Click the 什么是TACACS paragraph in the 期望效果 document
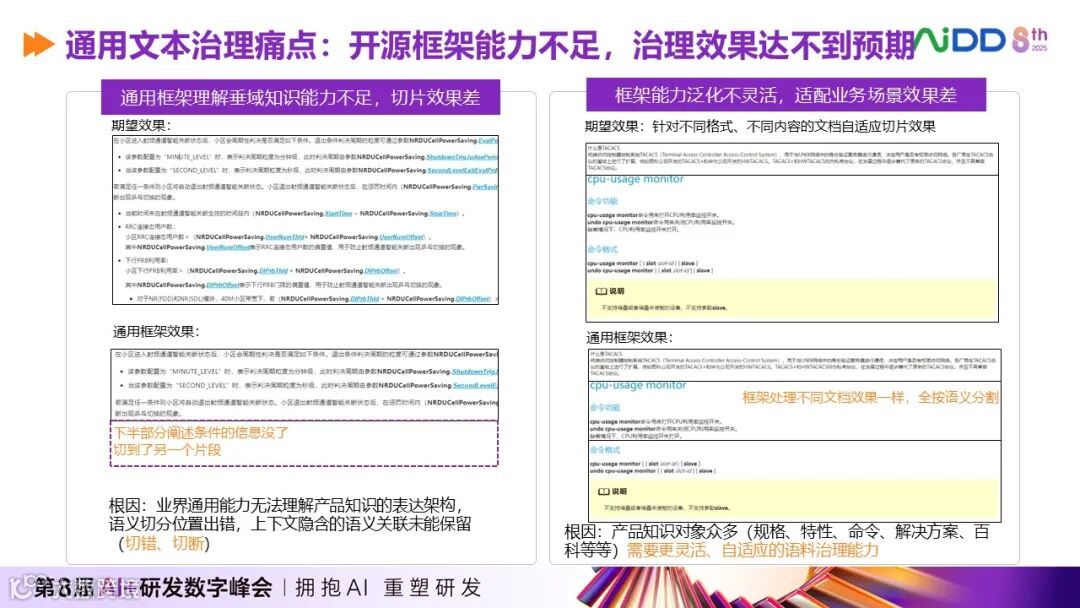 point(791,158)
